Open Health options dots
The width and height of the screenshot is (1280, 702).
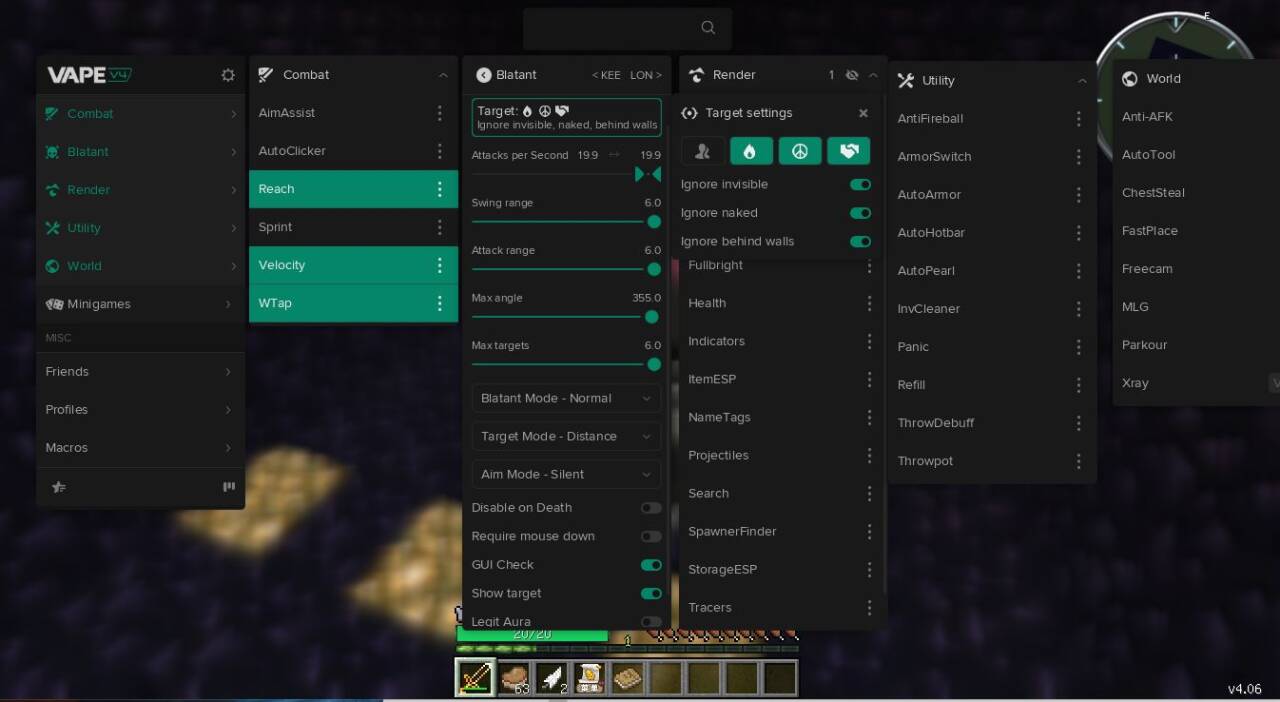[x=869, y=303]
